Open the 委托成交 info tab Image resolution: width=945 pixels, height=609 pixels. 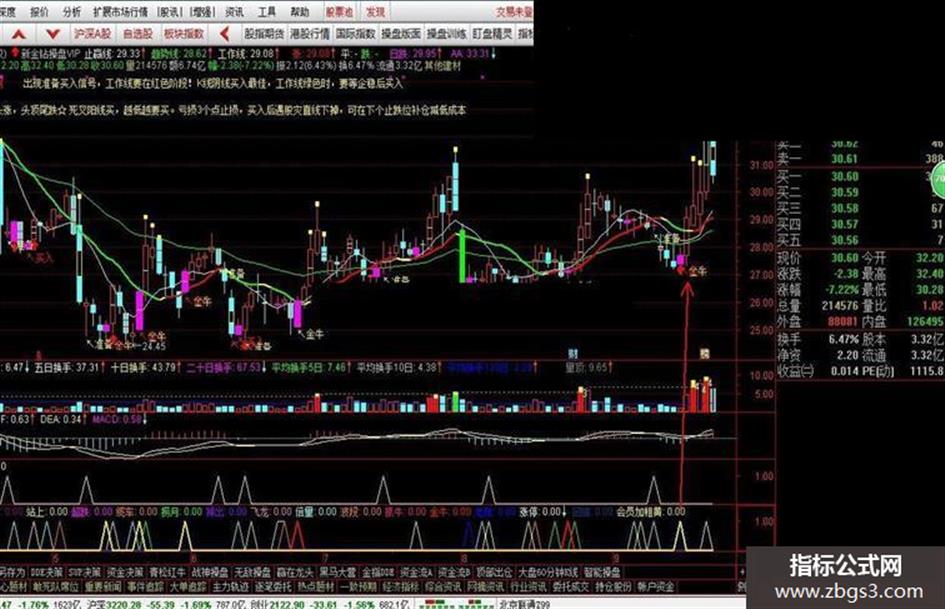pyautogui.click(x=571, y=586)
